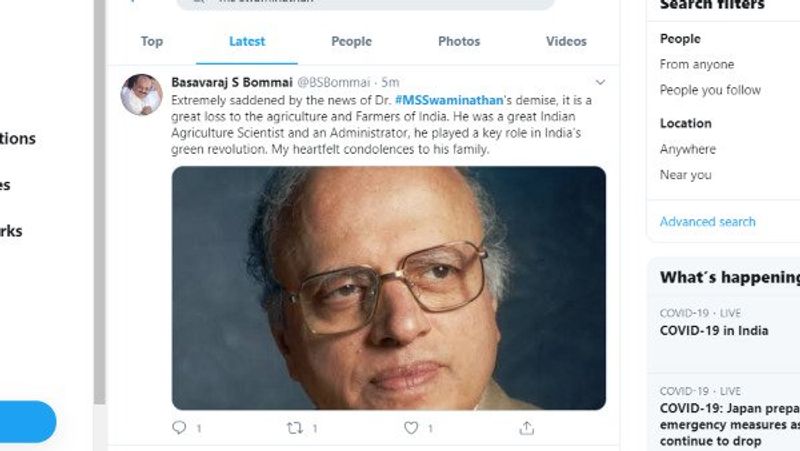This screenshot has width=800, height=451.
Task: Switch to the Top tab
Action: [x=152, y=41]
